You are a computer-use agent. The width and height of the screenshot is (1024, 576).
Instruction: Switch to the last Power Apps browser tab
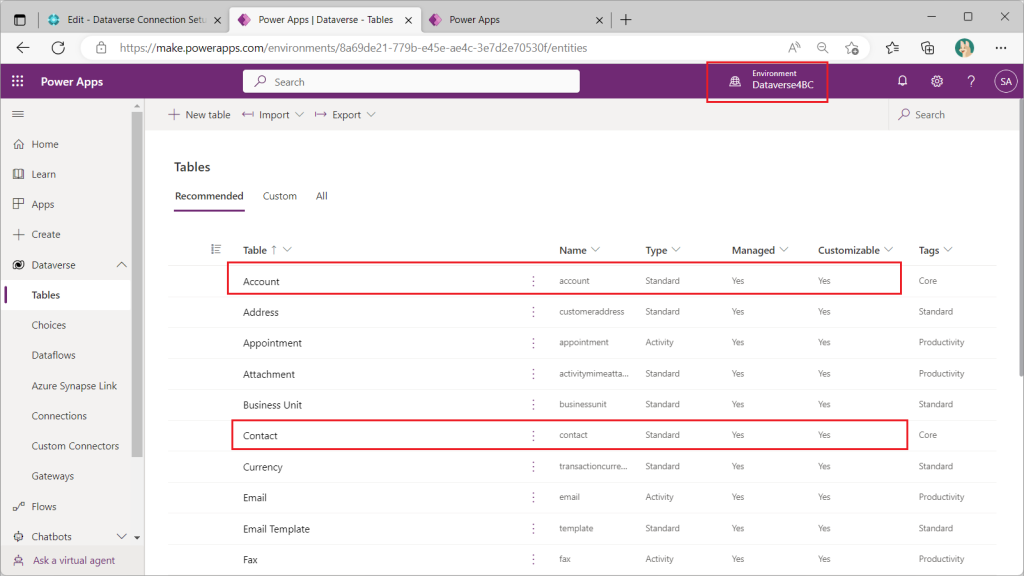coord(516,20)
